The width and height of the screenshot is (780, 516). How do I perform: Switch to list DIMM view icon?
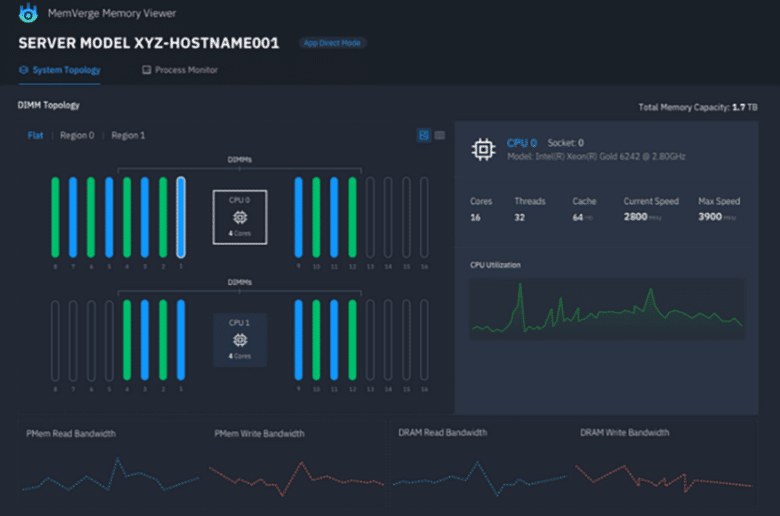coord(440,135)
